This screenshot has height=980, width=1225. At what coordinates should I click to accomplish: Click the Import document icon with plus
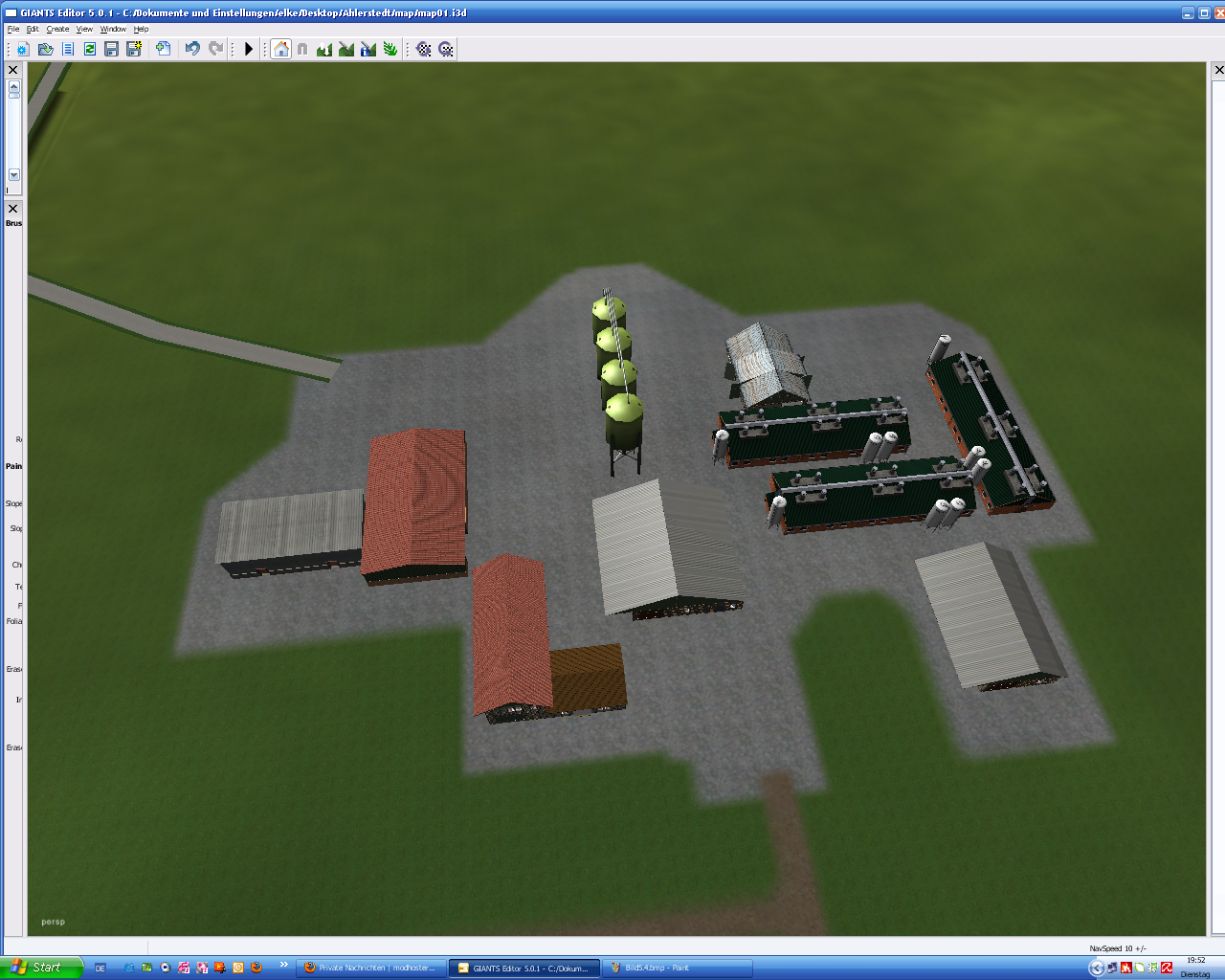coord(163,49)
